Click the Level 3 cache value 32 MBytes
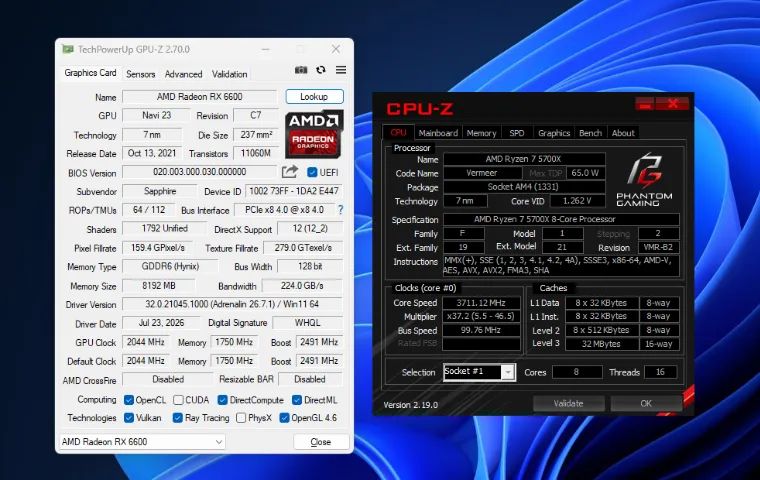Screen dimensions: 760x480 click(x=601, y=344)
